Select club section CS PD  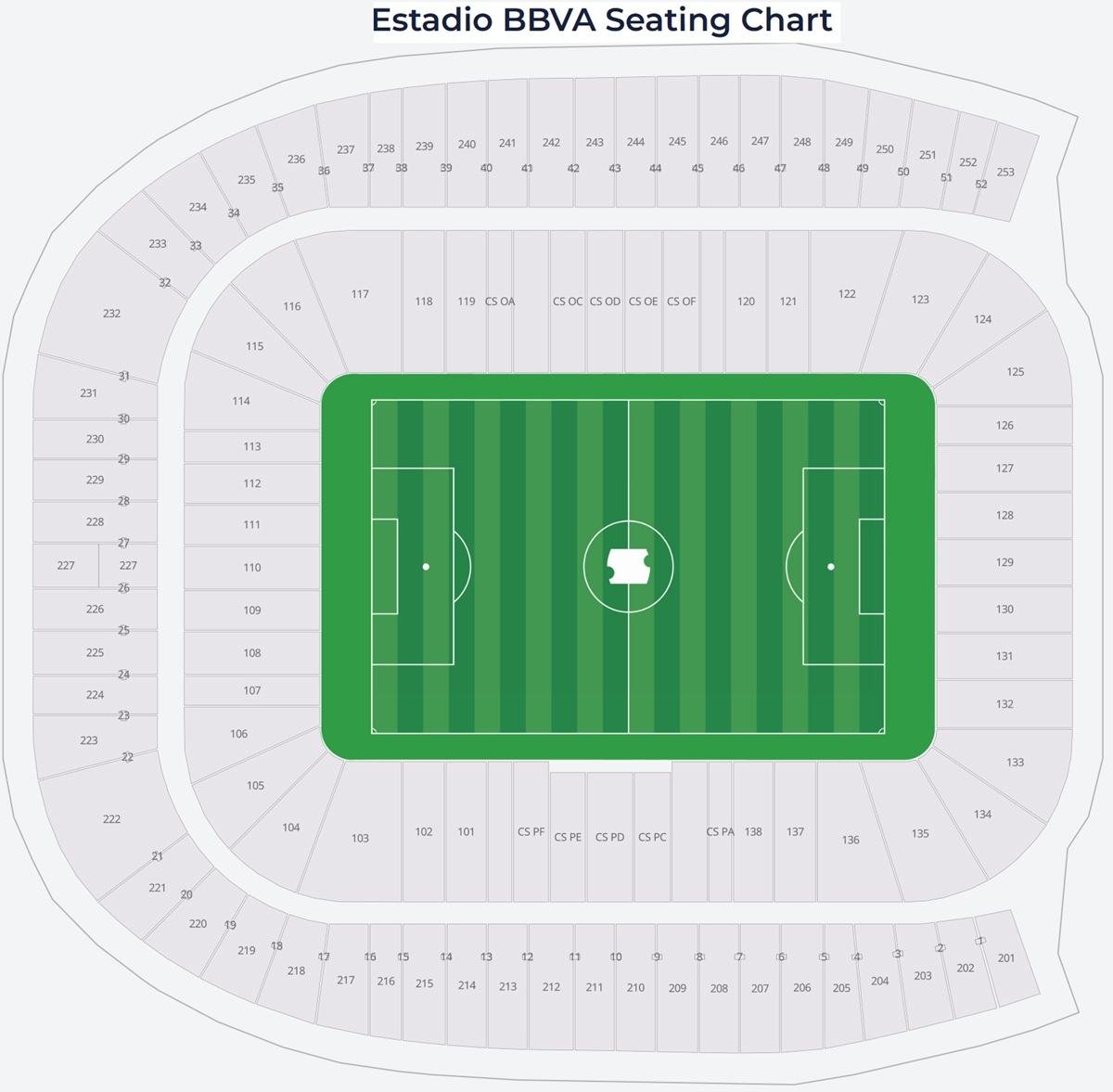609,837
